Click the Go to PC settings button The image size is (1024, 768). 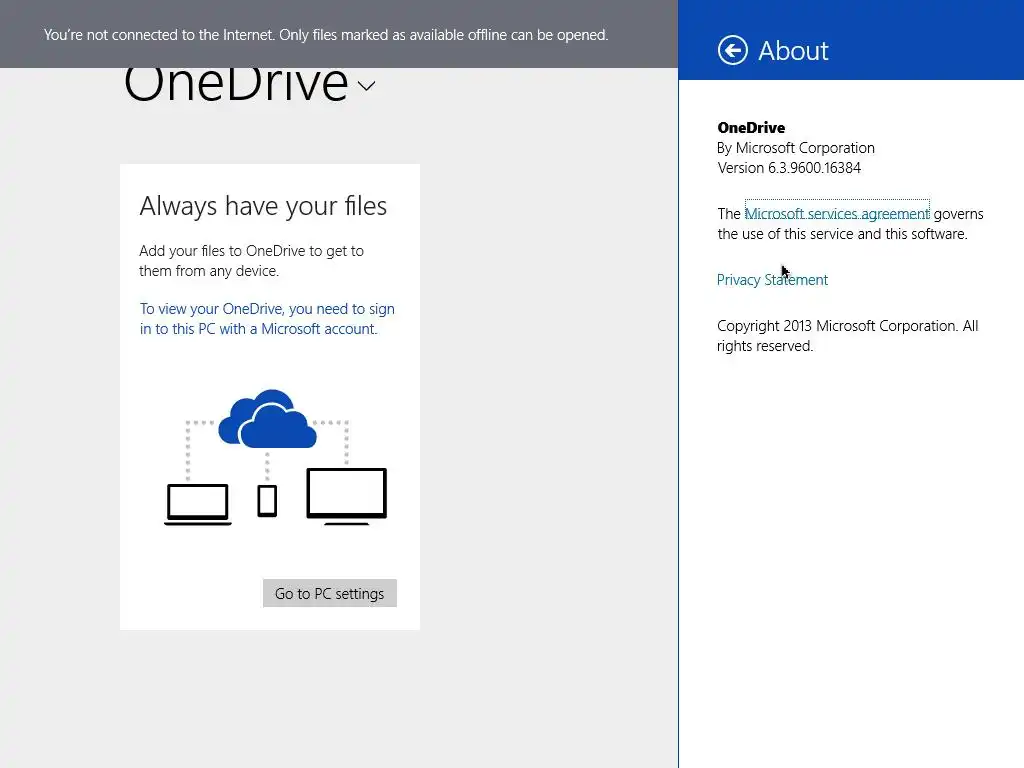(x=330, y=593)
